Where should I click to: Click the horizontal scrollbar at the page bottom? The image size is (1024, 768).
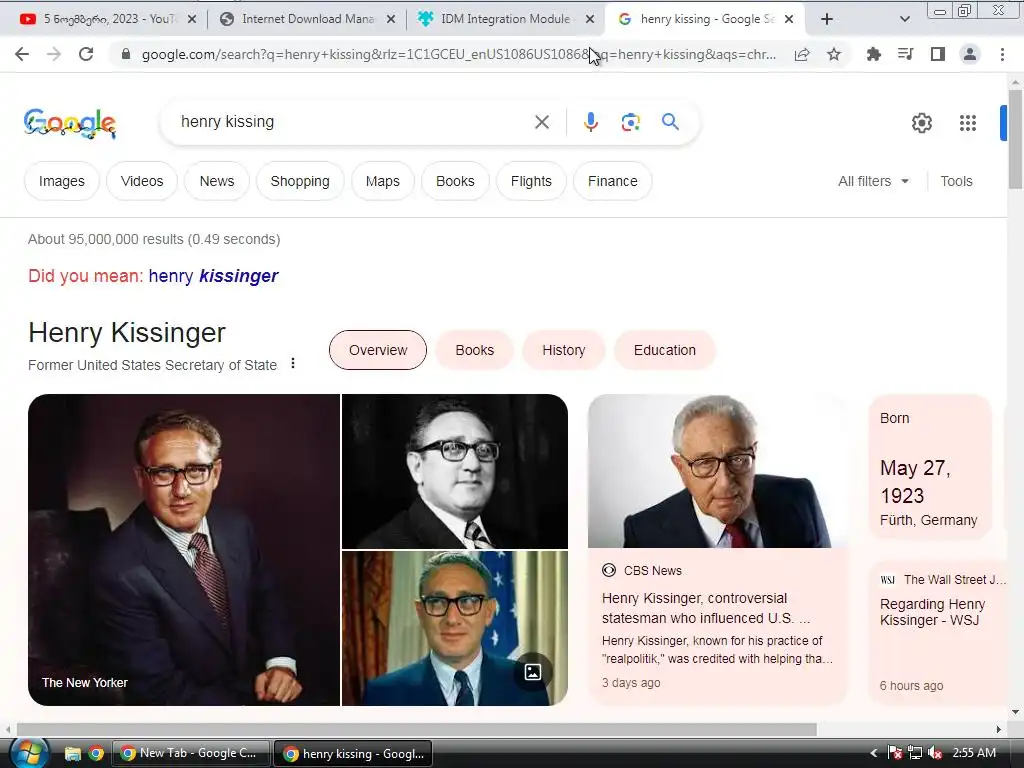point(417,729)
